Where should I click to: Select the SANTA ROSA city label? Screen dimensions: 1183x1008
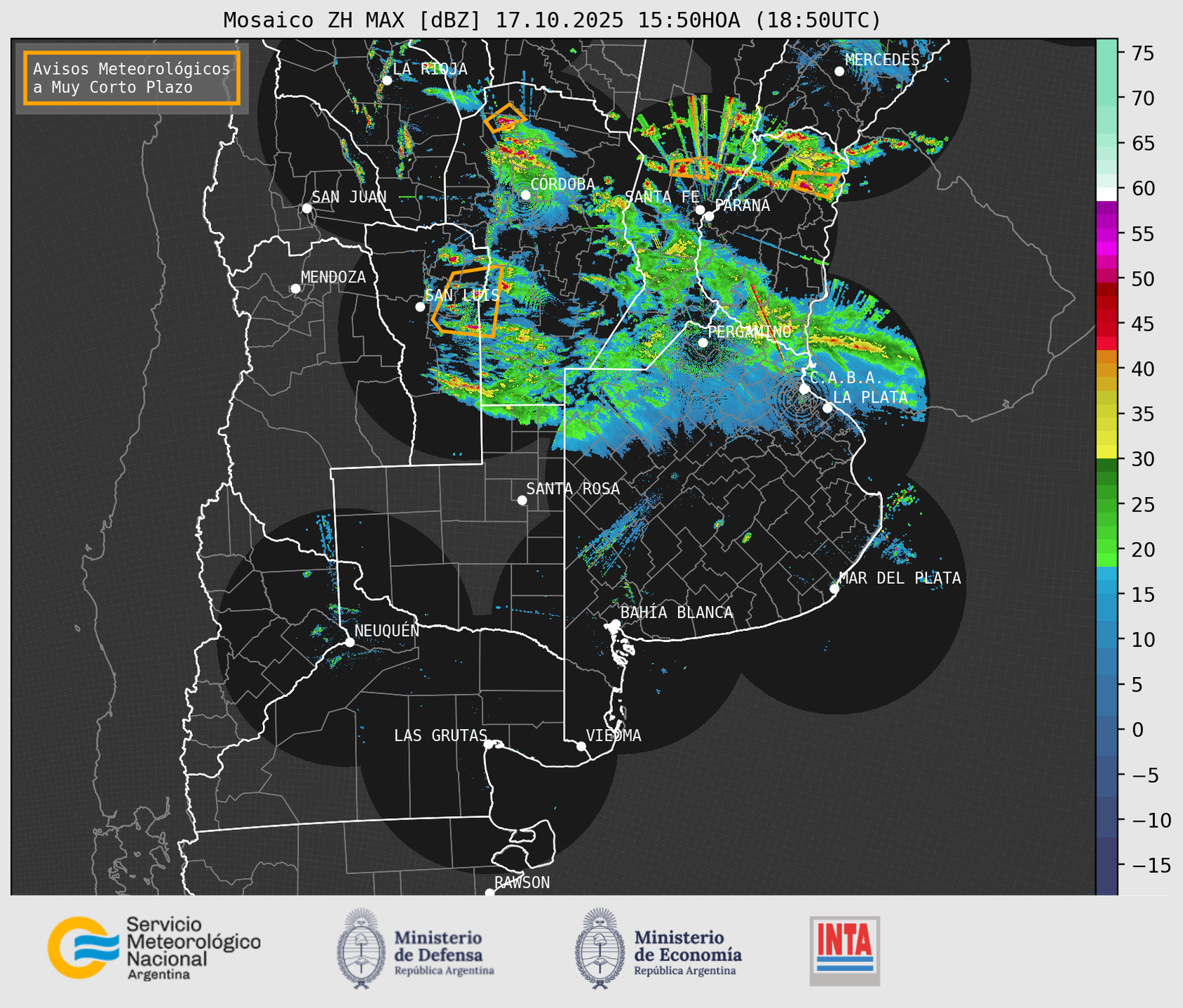click(x=573, y=489)
